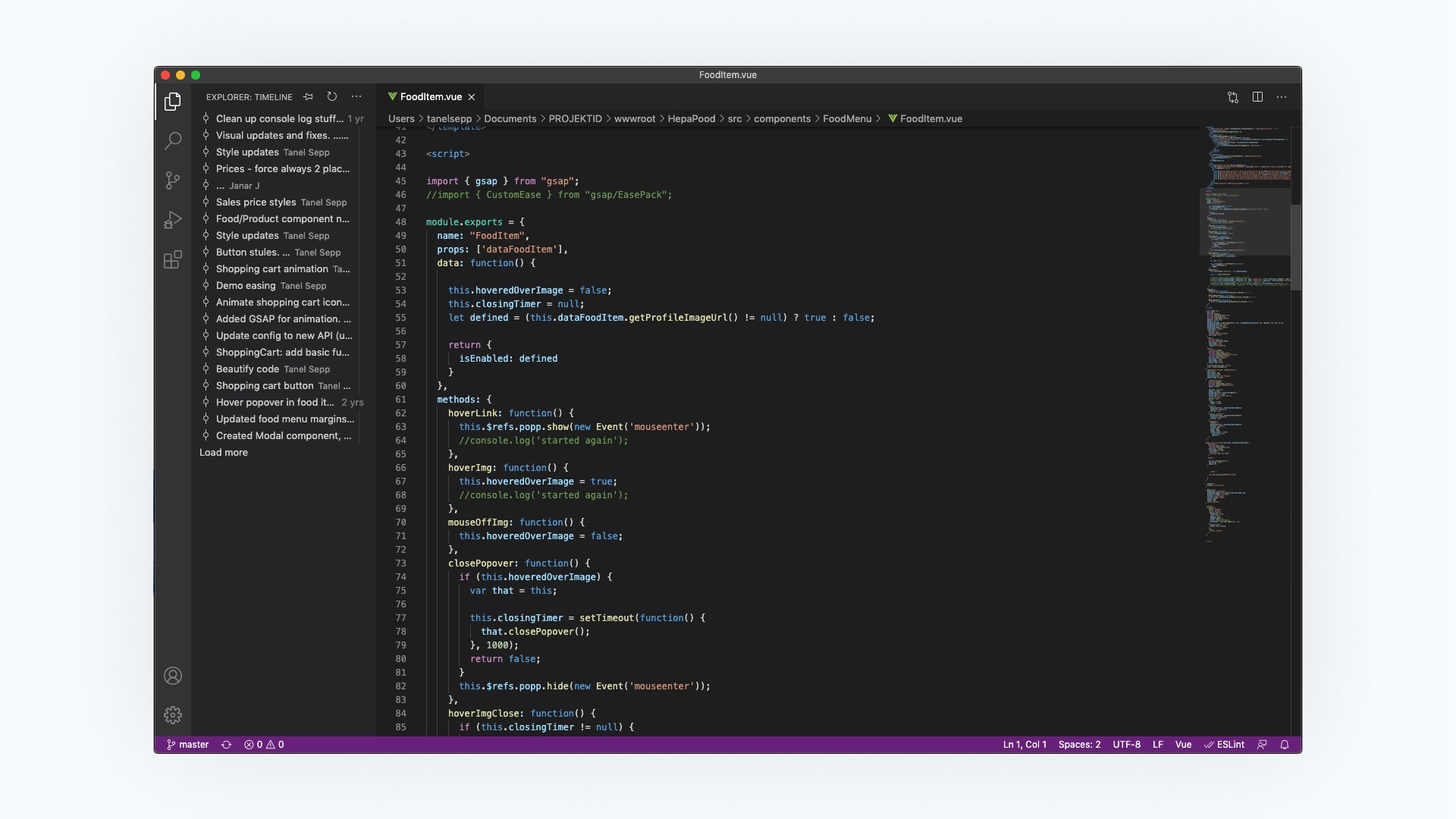Image resolution: width=1456 pixels, height=819 pixels.
Task: Open the Extensions view icon
Action: click(173, 260)
